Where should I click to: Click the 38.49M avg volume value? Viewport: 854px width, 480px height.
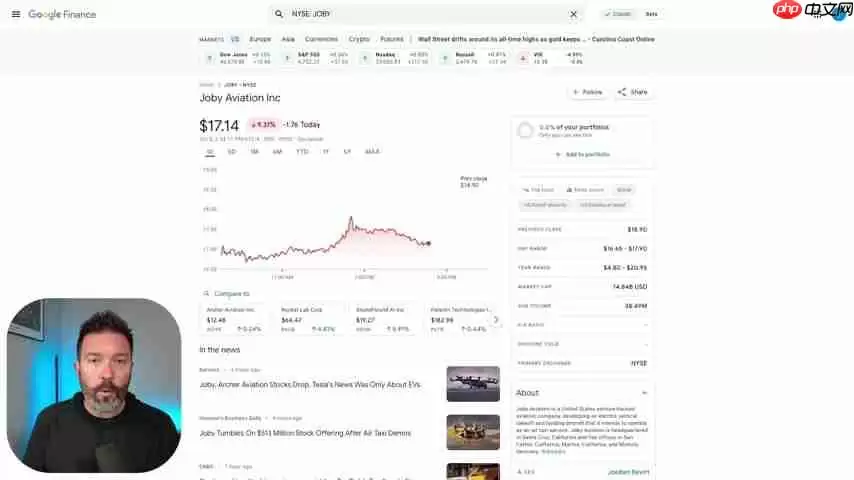coord(636,306)
